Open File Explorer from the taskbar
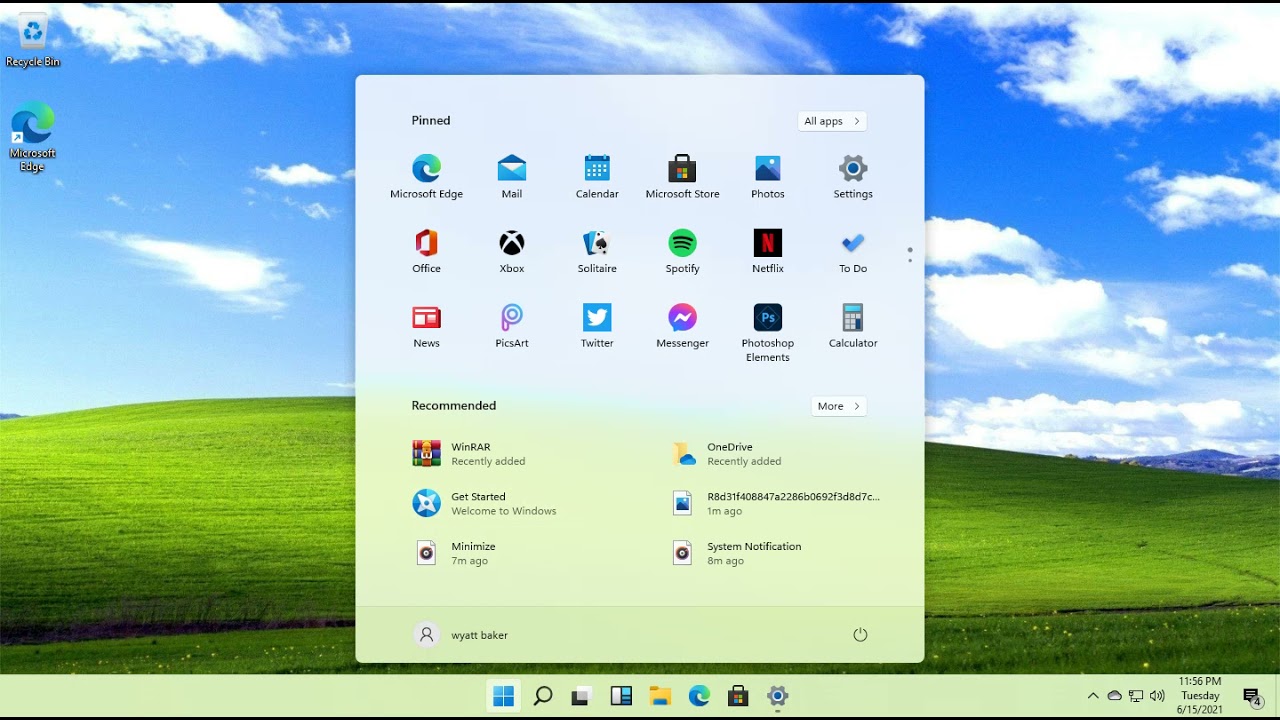The height and width of the screenshot is (720, 1280). (660, 696)
